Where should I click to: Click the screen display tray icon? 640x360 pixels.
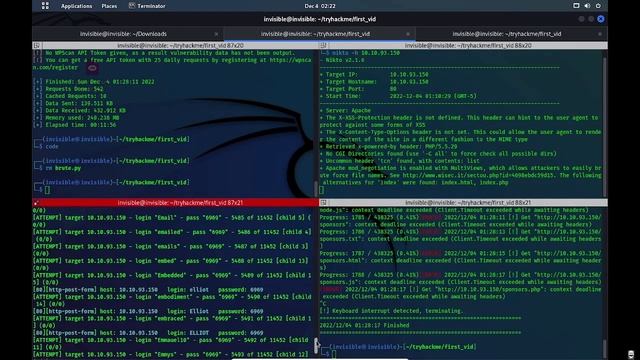(x=576, y=6)
